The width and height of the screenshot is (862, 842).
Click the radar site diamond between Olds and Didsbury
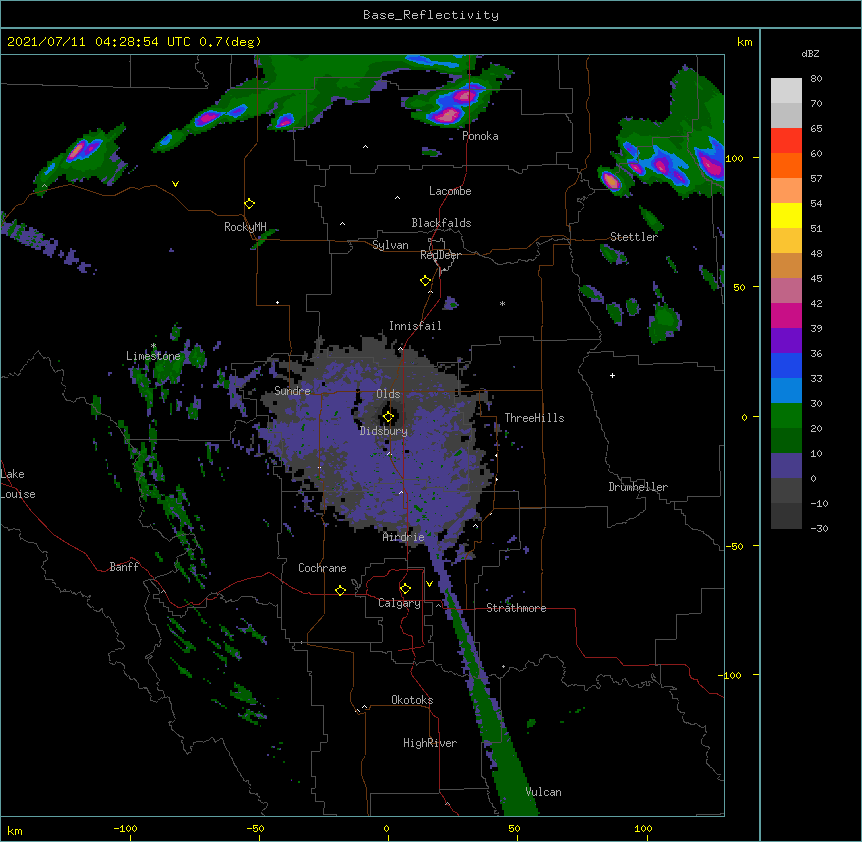(388, 417)
